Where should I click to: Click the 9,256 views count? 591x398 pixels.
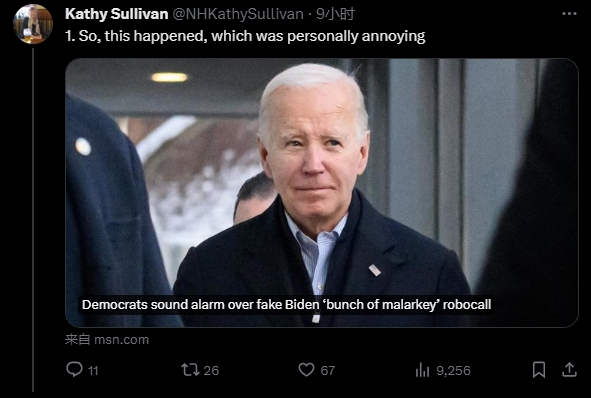point(453,370)
